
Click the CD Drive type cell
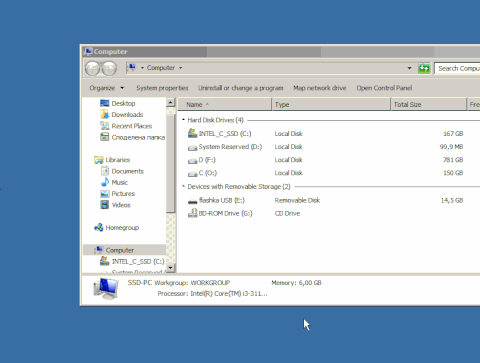click(287, 213)
